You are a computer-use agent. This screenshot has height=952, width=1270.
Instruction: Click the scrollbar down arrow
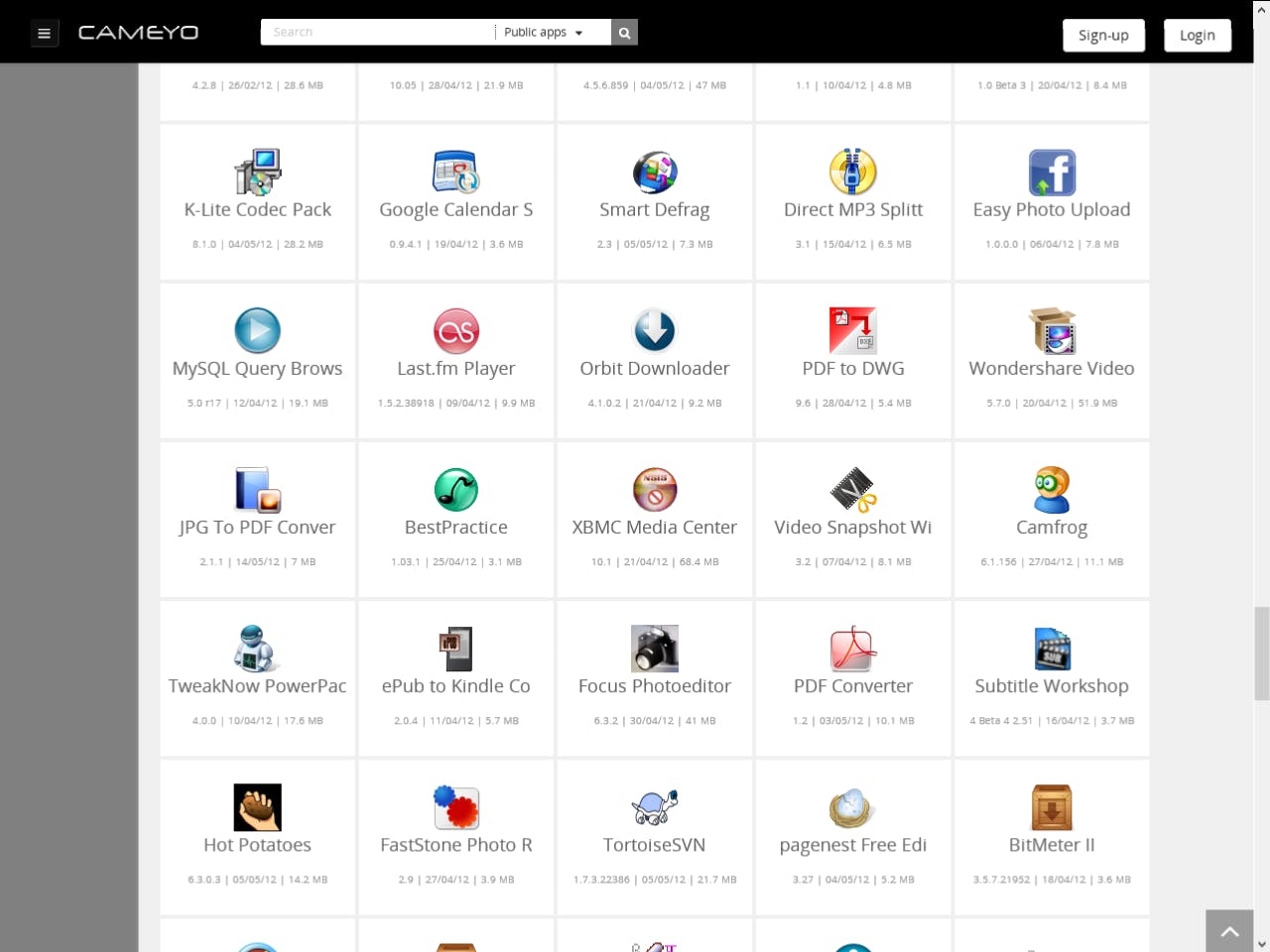coord(1262,944)
